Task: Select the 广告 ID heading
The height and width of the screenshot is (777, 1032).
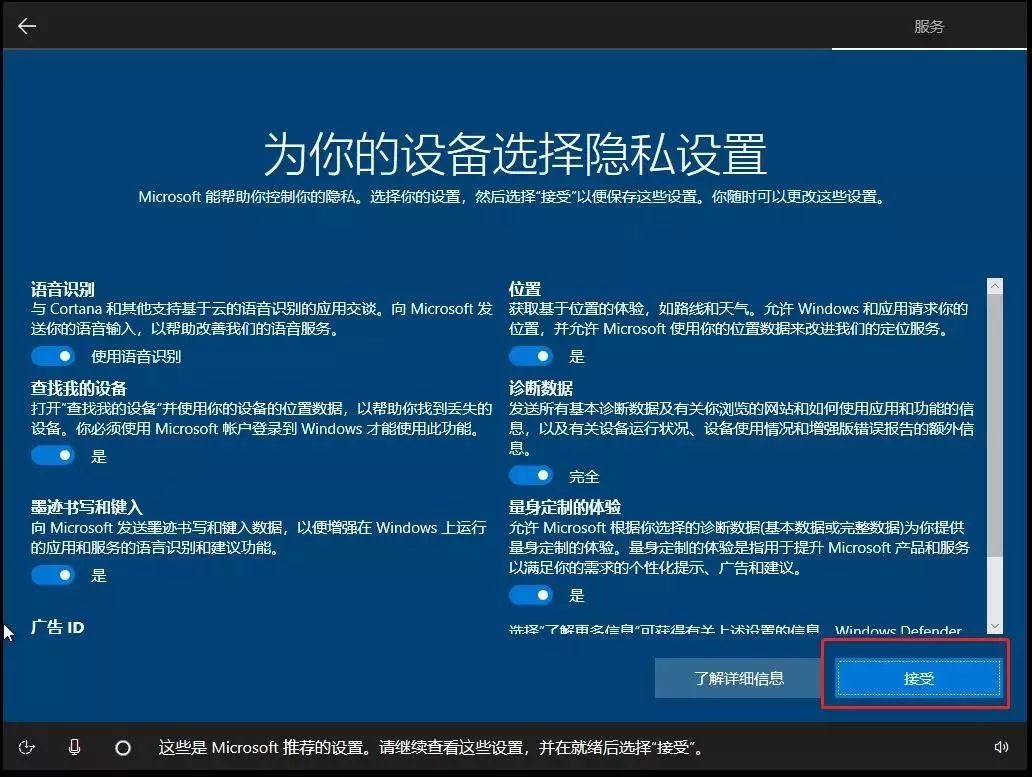Action: (58, 627)
